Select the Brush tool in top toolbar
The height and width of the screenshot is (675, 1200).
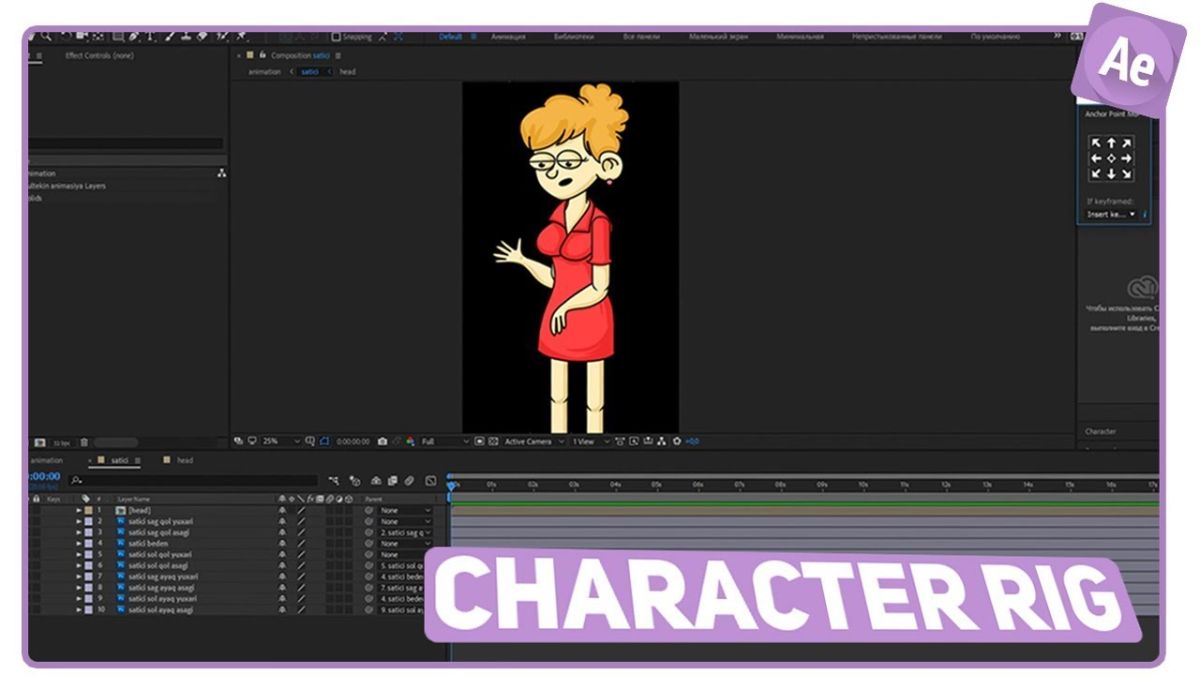coord(170,36)
